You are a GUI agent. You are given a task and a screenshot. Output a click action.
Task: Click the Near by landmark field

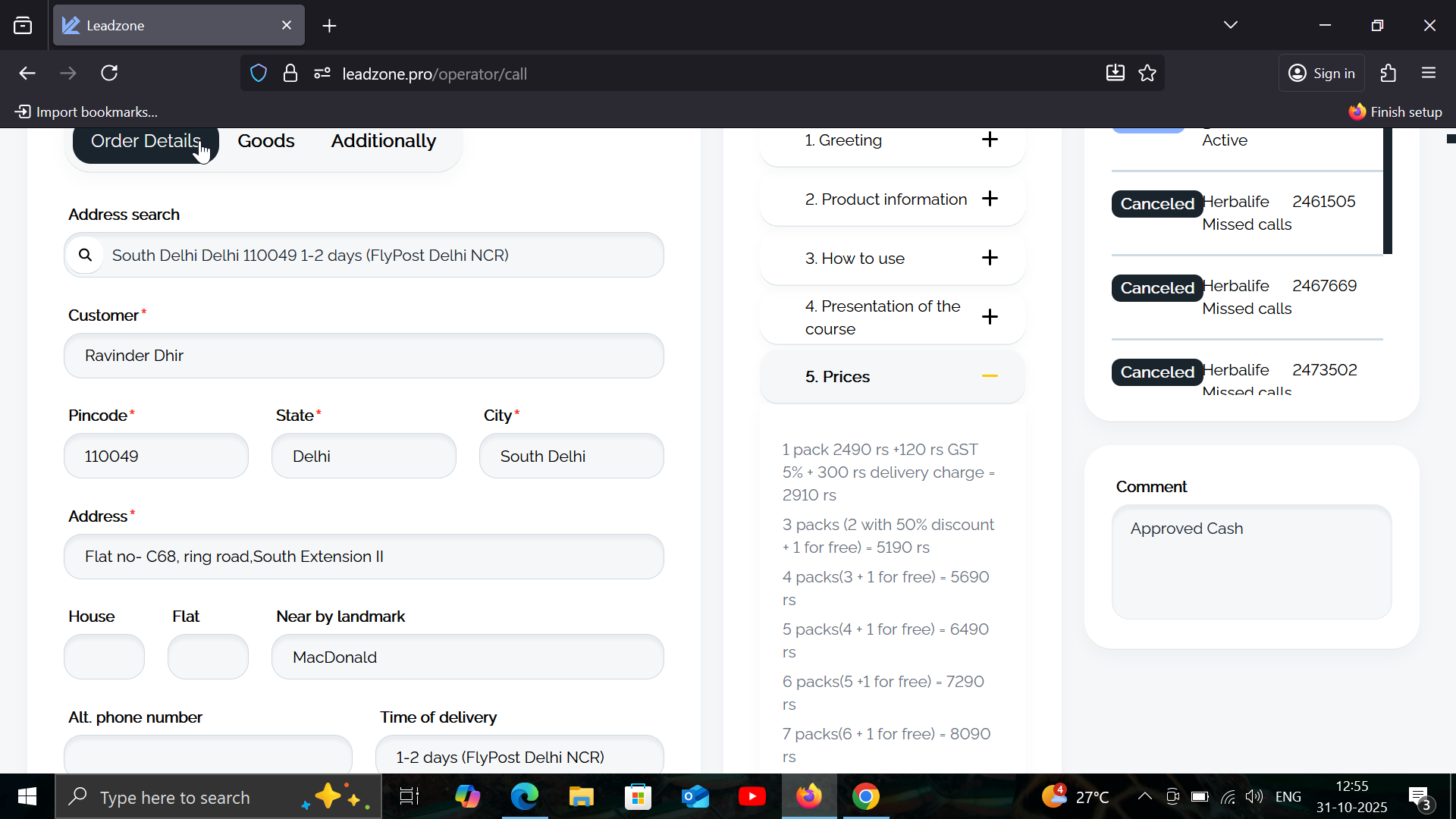(467, 657)
